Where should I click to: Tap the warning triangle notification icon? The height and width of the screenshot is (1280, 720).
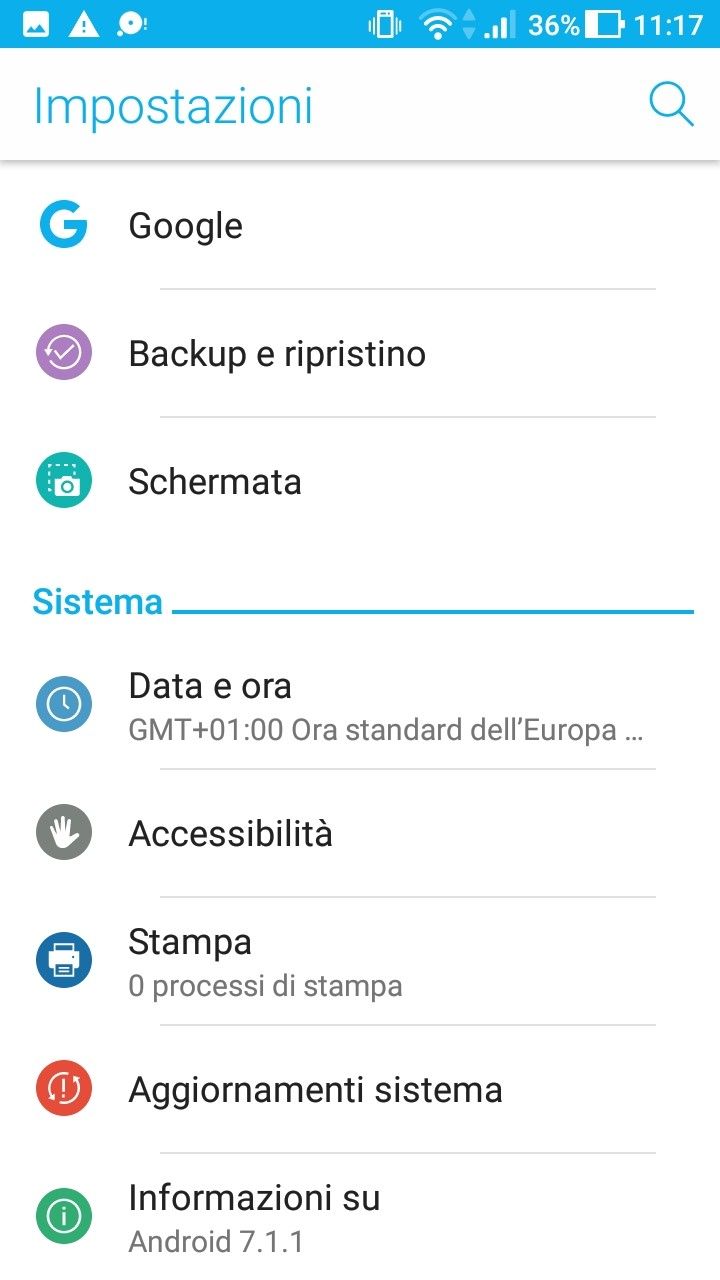point(84,24)
